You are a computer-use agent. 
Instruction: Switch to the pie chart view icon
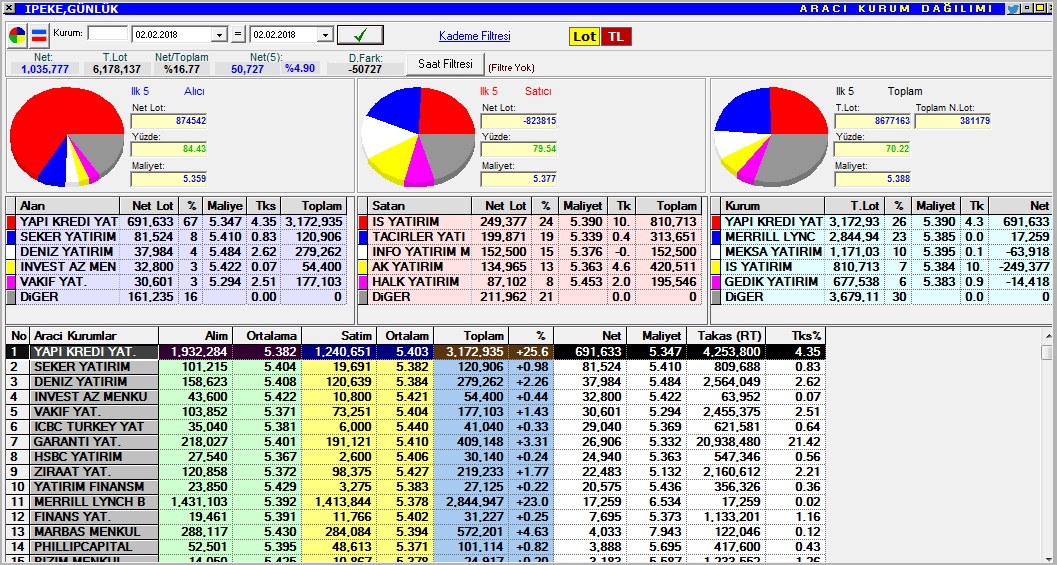tap(18, 35)
